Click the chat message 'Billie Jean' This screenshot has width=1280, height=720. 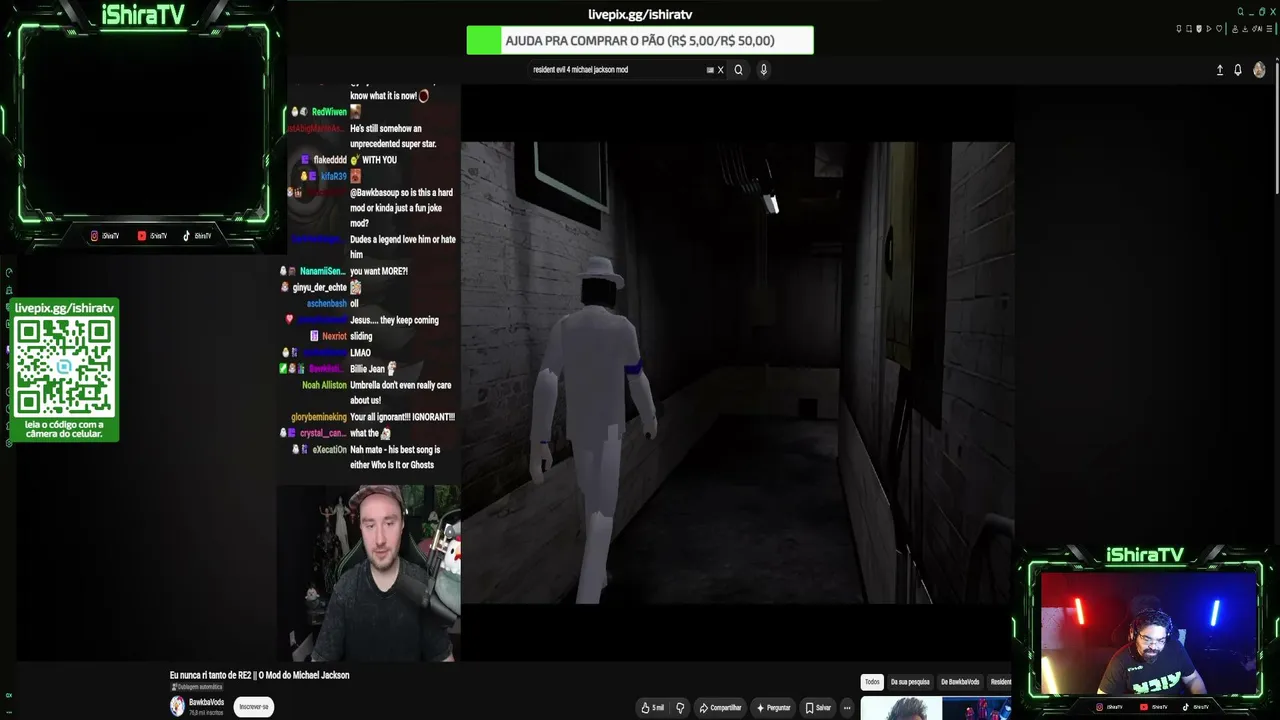367,369
